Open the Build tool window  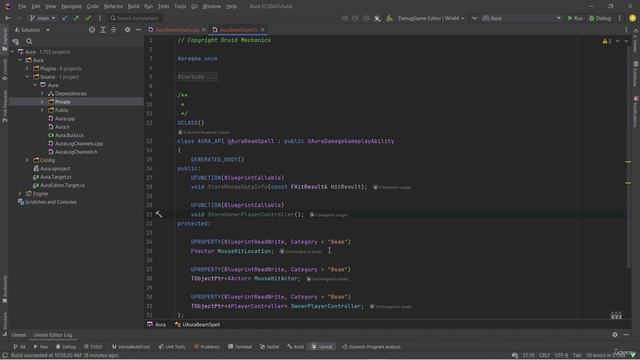(x=296, y=347)
